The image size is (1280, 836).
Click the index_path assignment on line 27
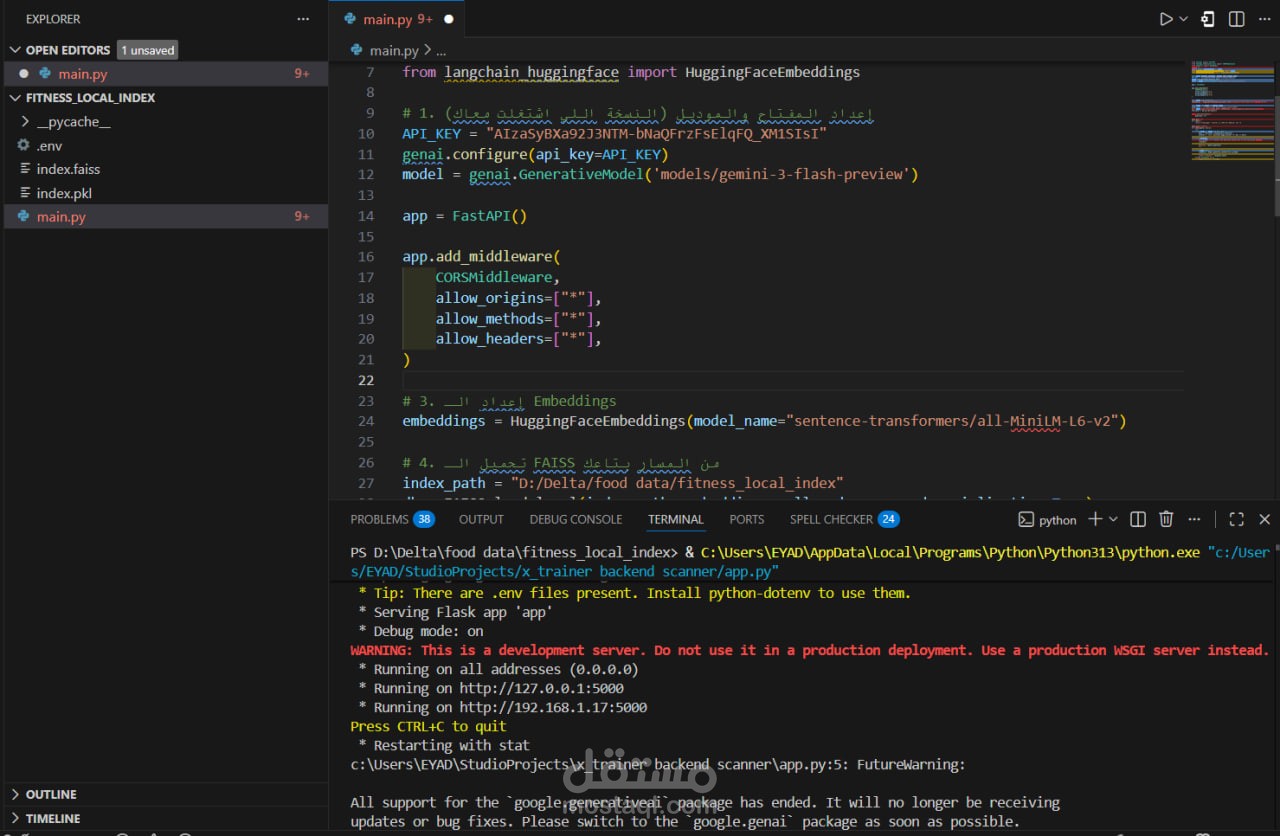tap(623, 483)
